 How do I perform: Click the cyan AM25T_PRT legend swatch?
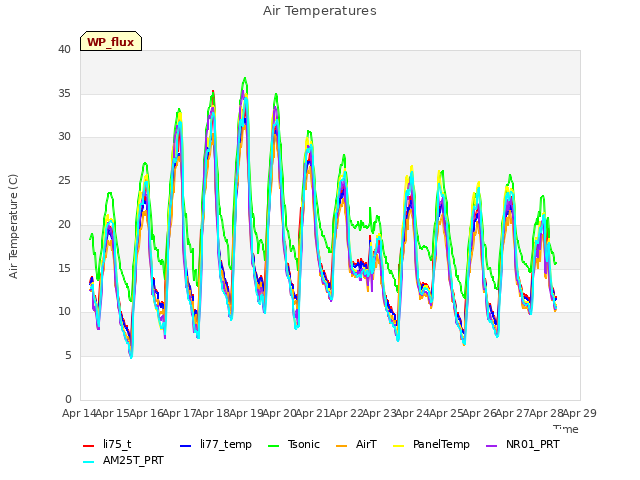pos(89,462)
